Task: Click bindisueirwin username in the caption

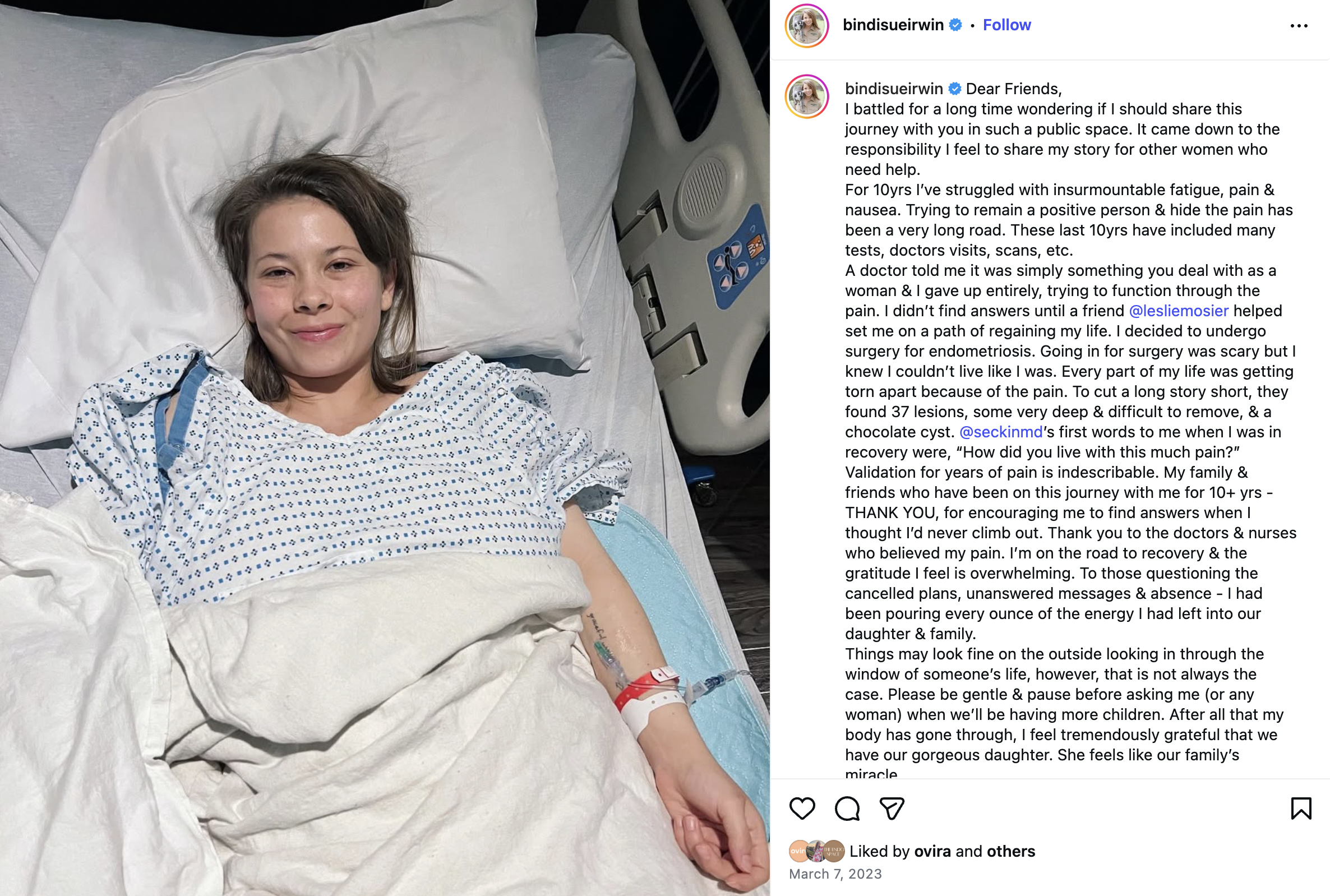Action: point(894,89)
